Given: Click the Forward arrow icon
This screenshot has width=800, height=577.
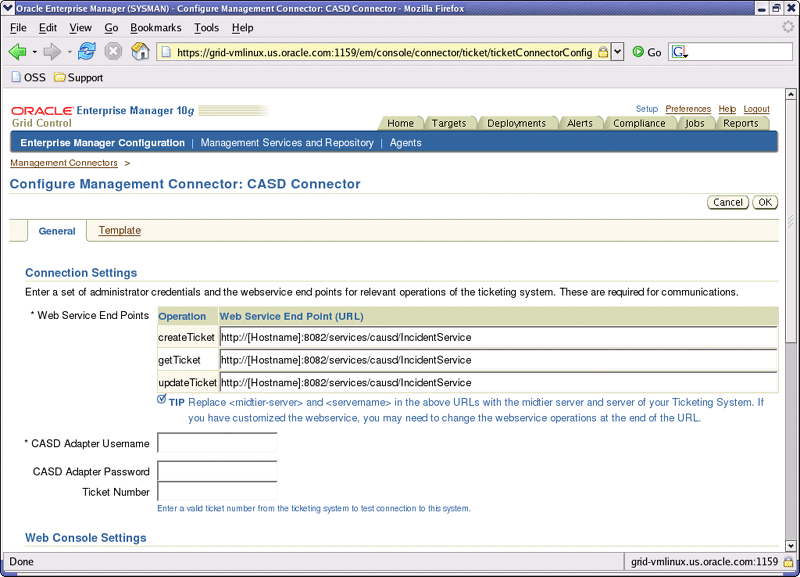Looking at the screenshot, I should click(52, 52).
